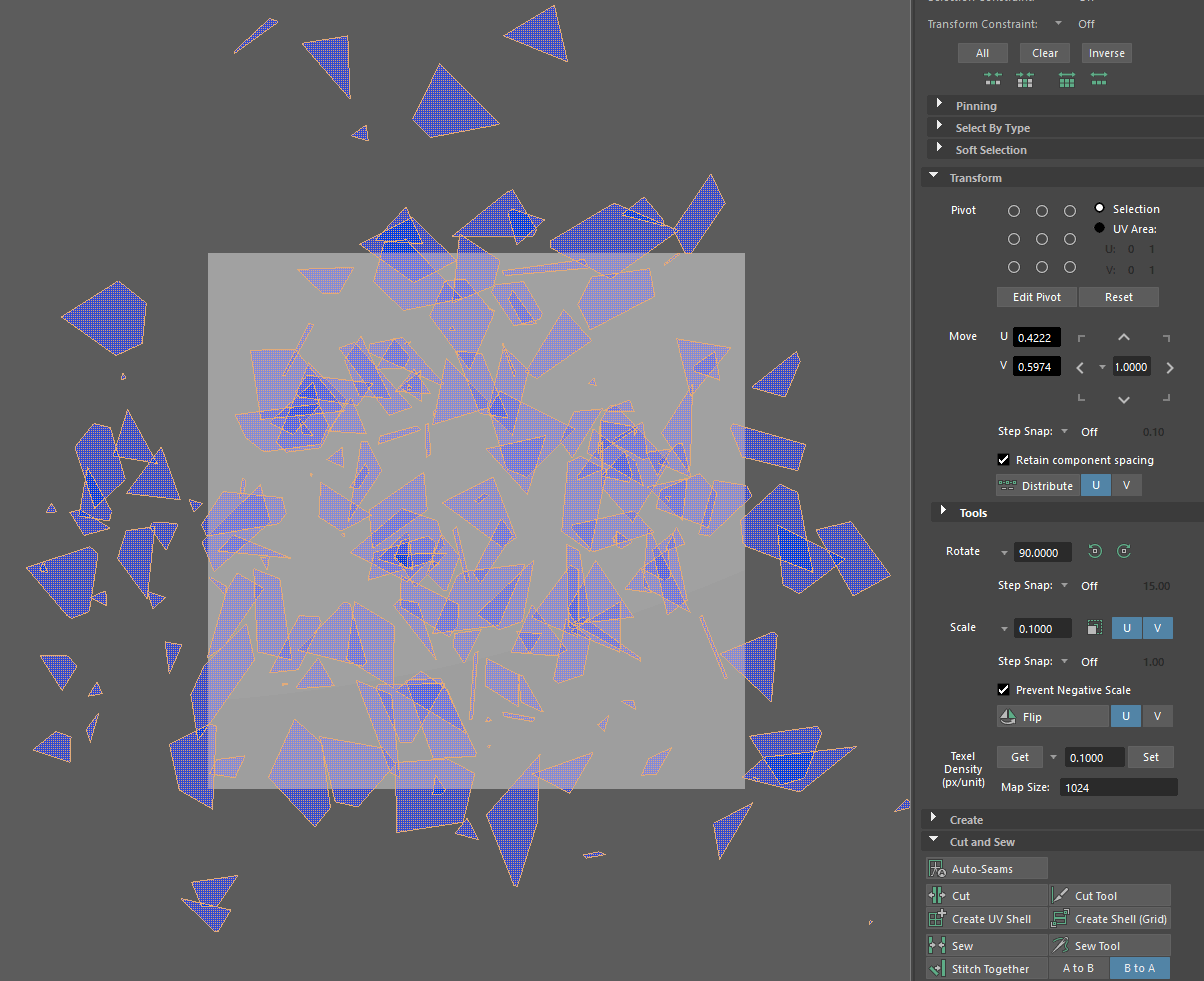Switch stitch direction to A to B

point(1078,968)
